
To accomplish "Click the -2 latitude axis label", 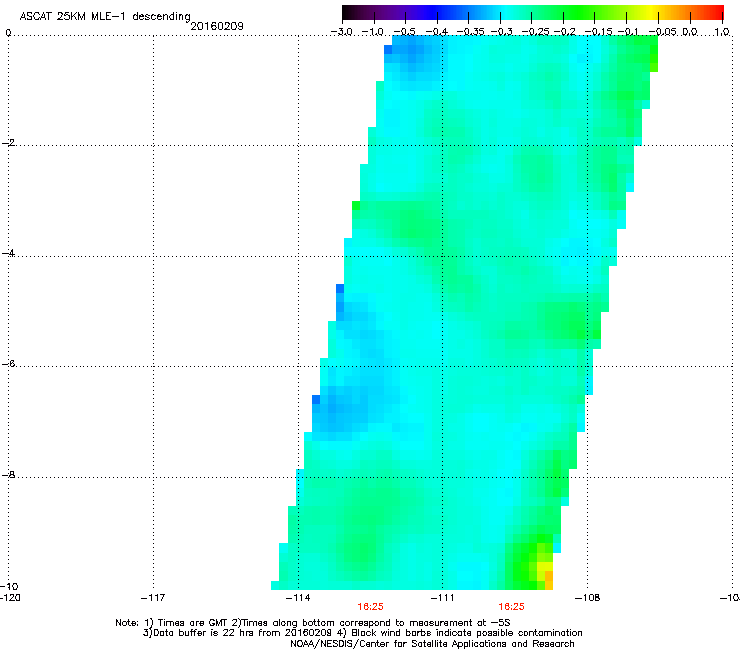I will [8, 143].
